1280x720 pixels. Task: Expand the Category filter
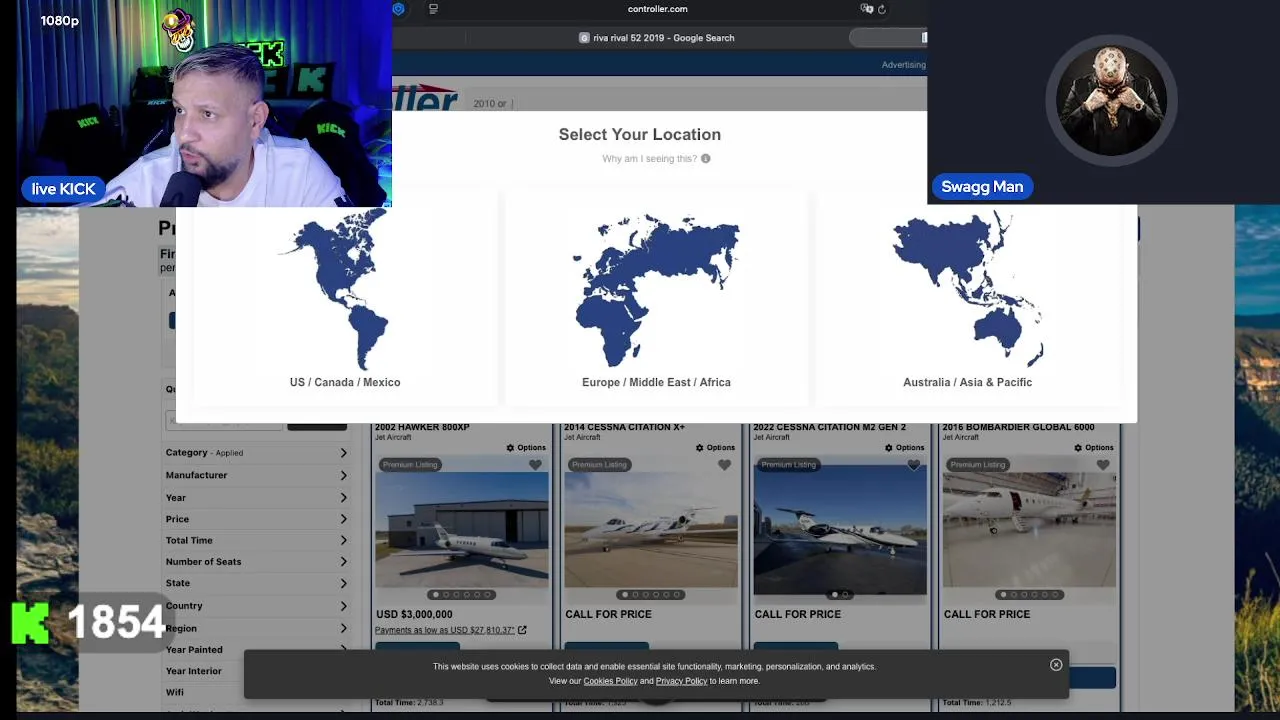pos(257,453)
